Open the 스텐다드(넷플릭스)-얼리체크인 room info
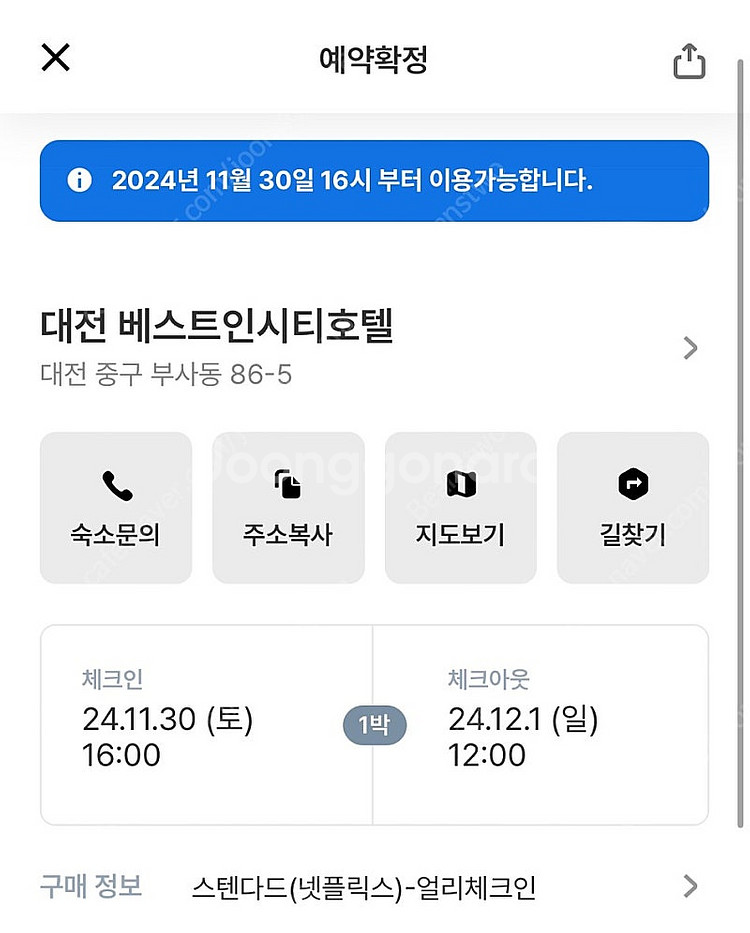 coord(363,888)
